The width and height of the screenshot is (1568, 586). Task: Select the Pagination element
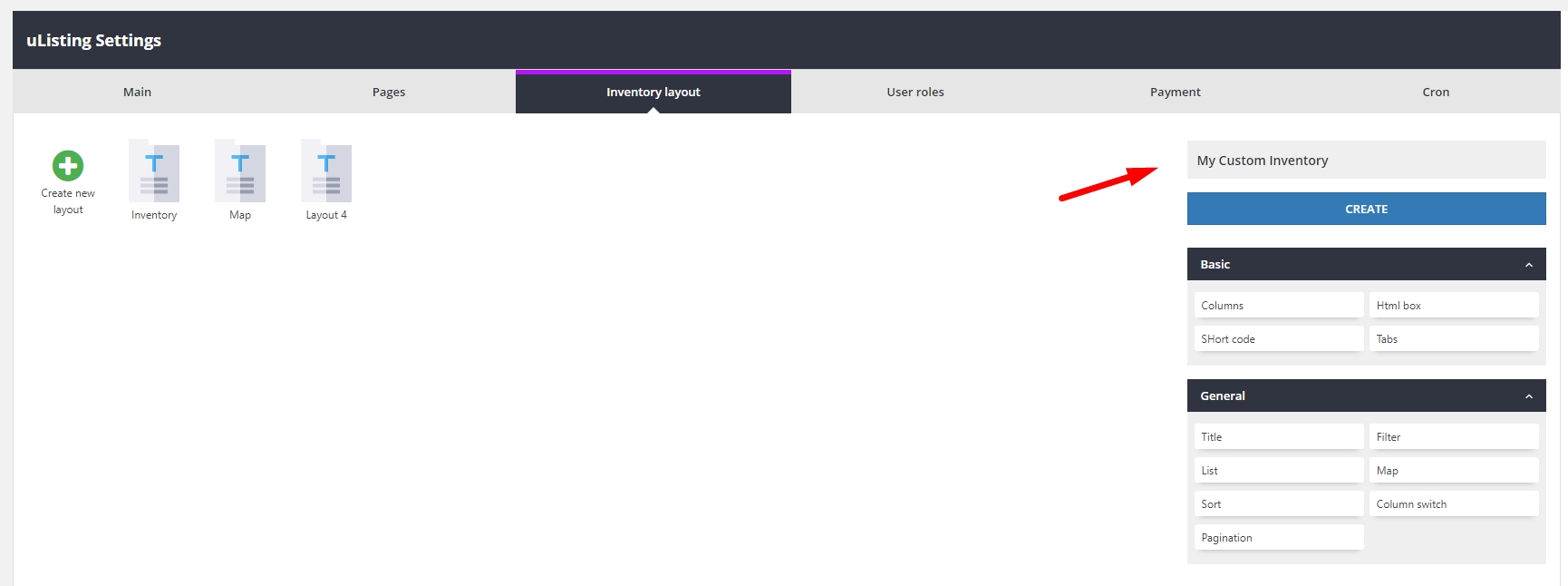coord(1278,538)
